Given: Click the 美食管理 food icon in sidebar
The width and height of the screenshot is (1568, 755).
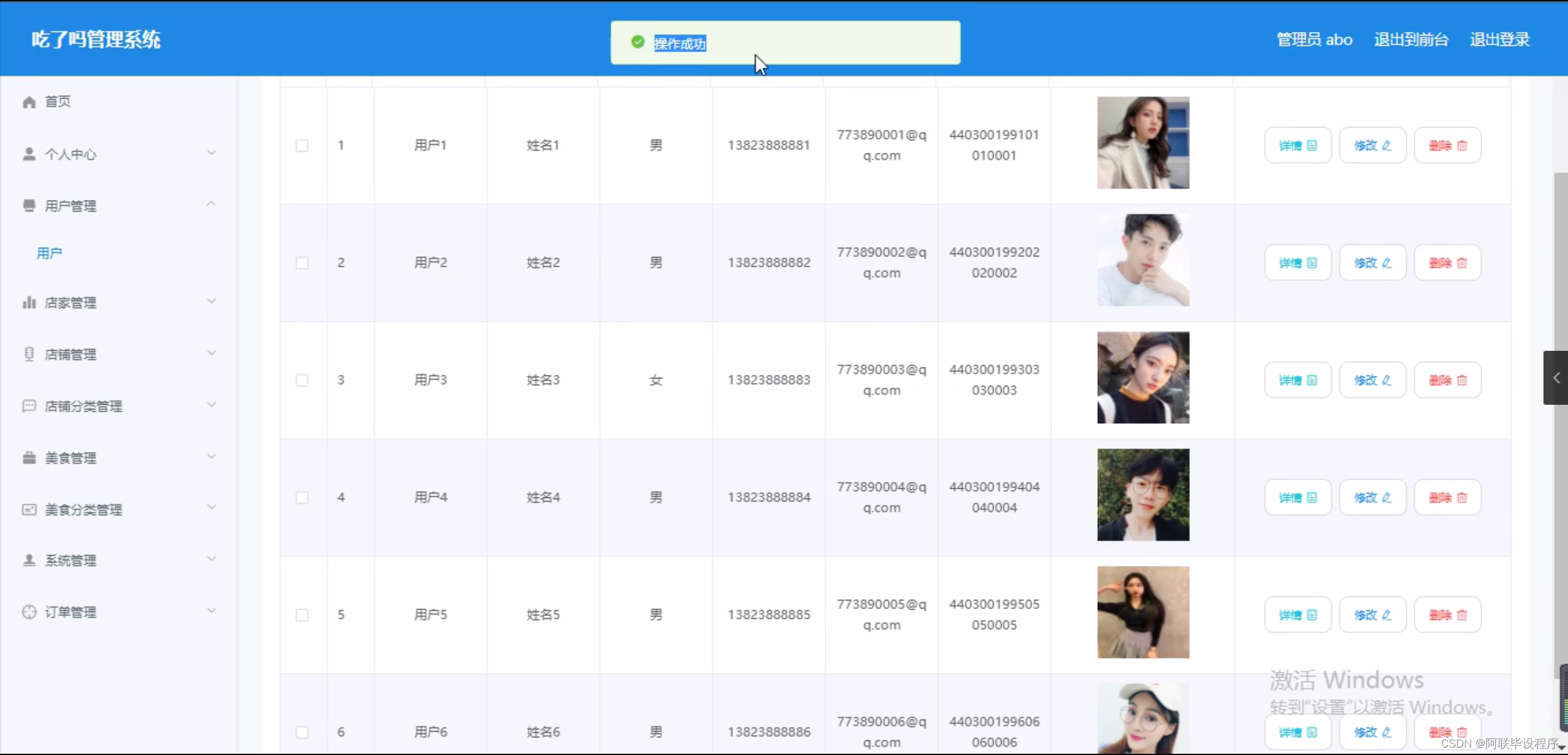Looking at the screenshot, I should (29, 457).
